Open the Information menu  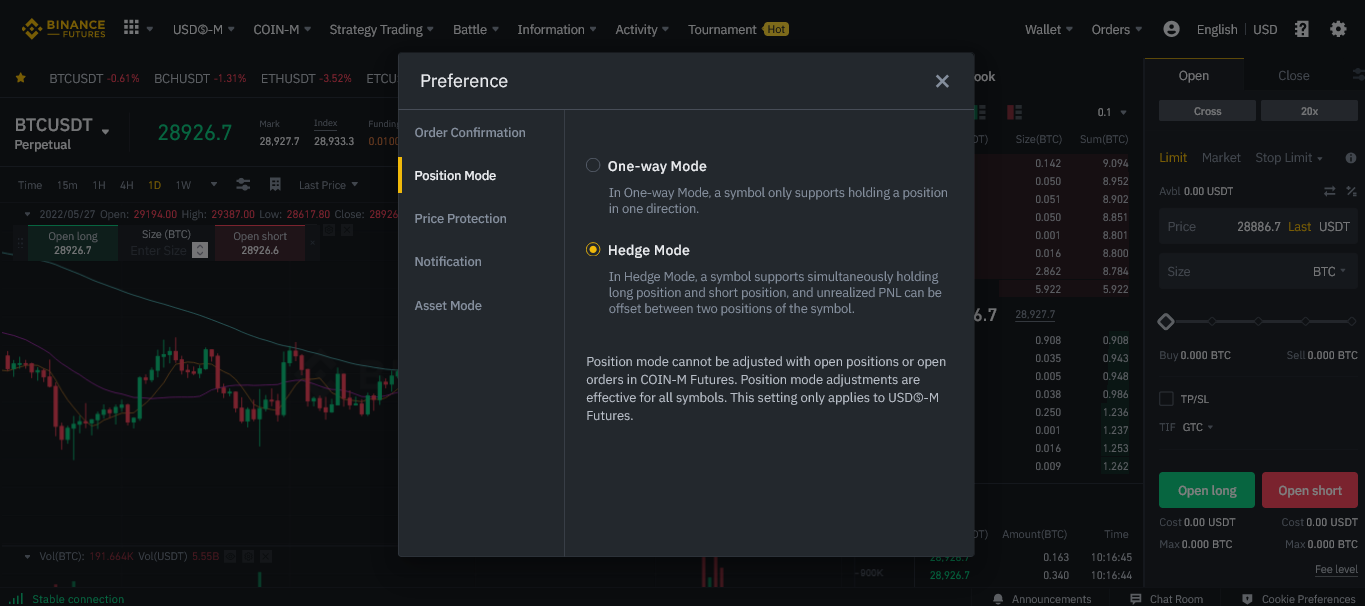click(557, 29)
